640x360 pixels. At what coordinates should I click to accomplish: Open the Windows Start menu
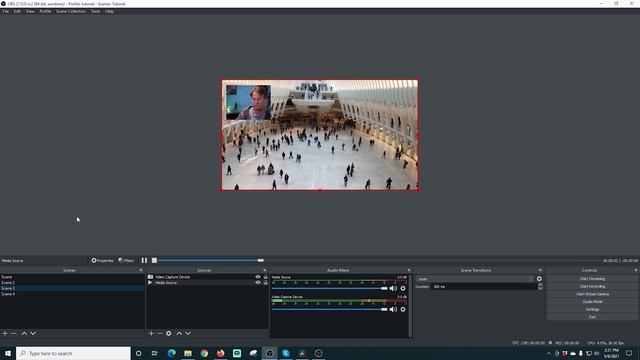click(8, 353)
